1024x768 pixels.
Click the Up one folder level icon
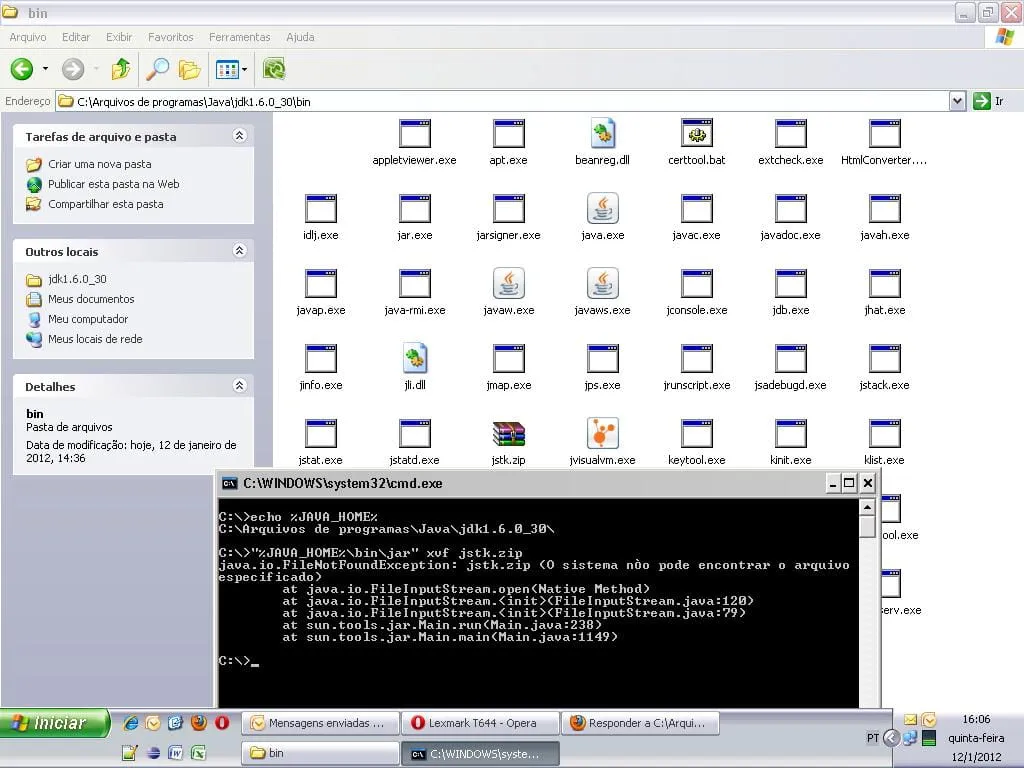pos(121,69)
